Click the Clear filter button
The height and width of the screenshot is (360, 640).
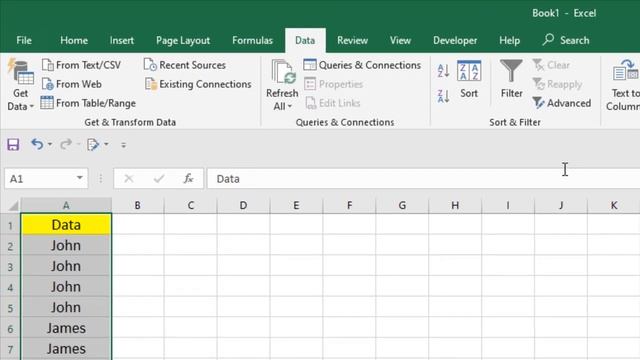pyautogui.click(x=551, y=65)
